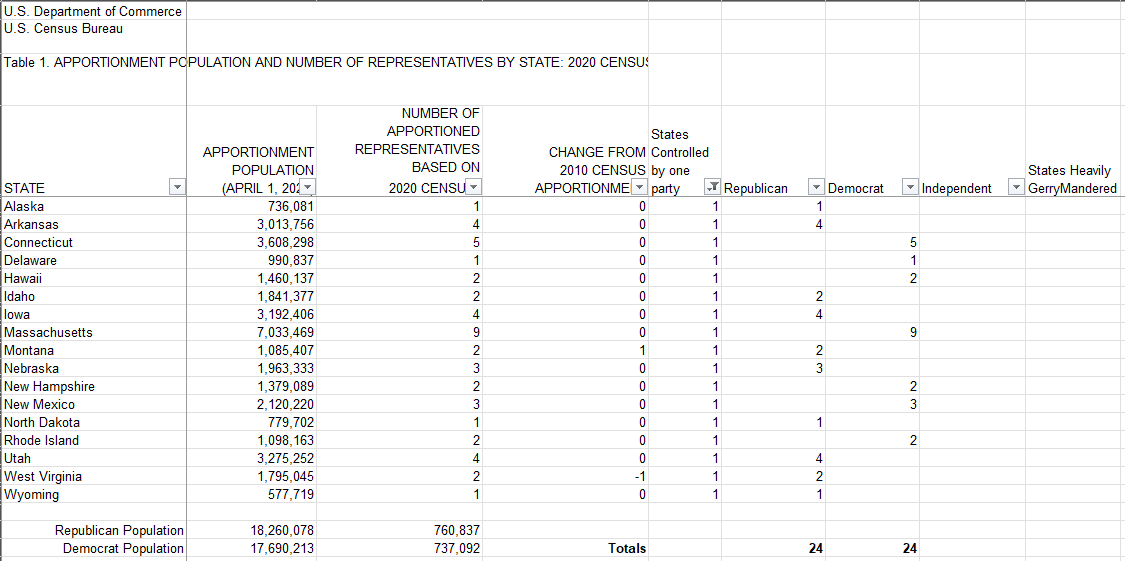Select the Rhode Island state cell
The image size is (1125, 561).
pos(94,440)
